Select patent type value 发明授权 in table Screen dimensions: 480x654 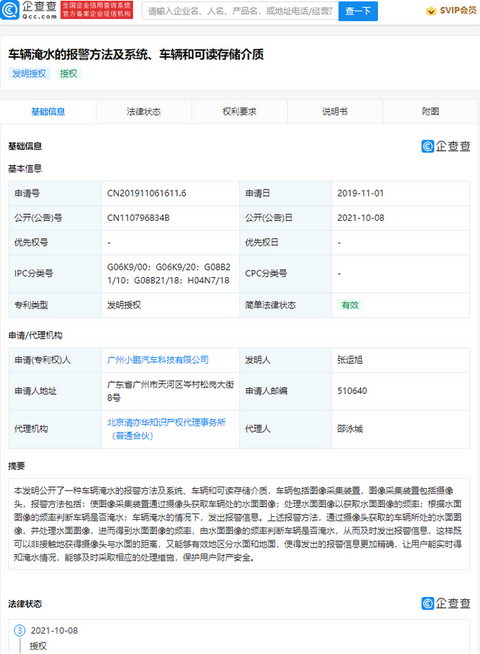[124, 305]
